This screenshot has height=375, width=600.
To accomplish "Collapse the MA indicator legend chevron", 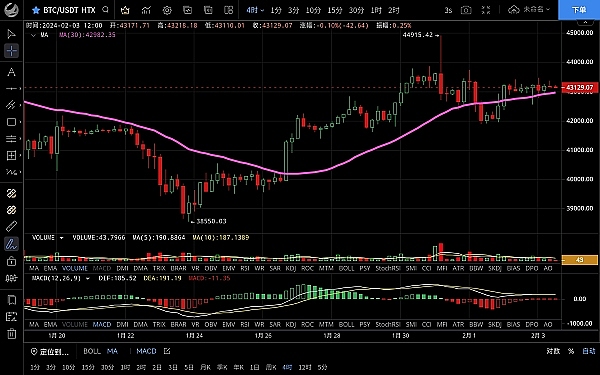I will pyautogui.click(x=33, y=35).
